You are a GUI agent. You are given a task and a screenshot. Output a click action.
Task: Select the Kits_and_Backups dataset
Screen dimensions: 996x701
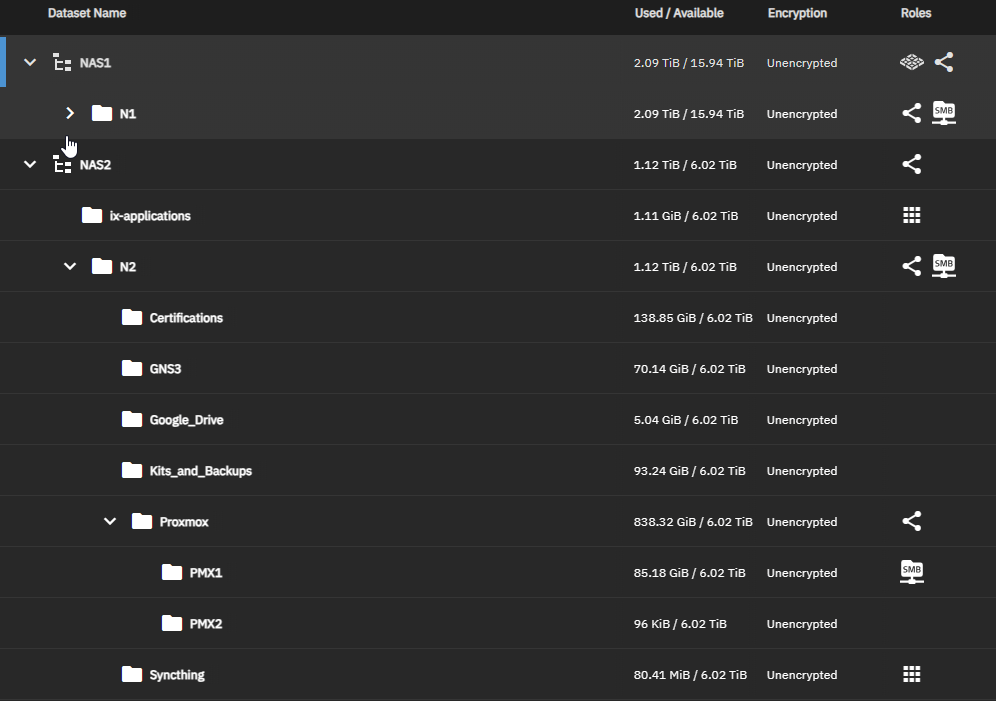201,471
